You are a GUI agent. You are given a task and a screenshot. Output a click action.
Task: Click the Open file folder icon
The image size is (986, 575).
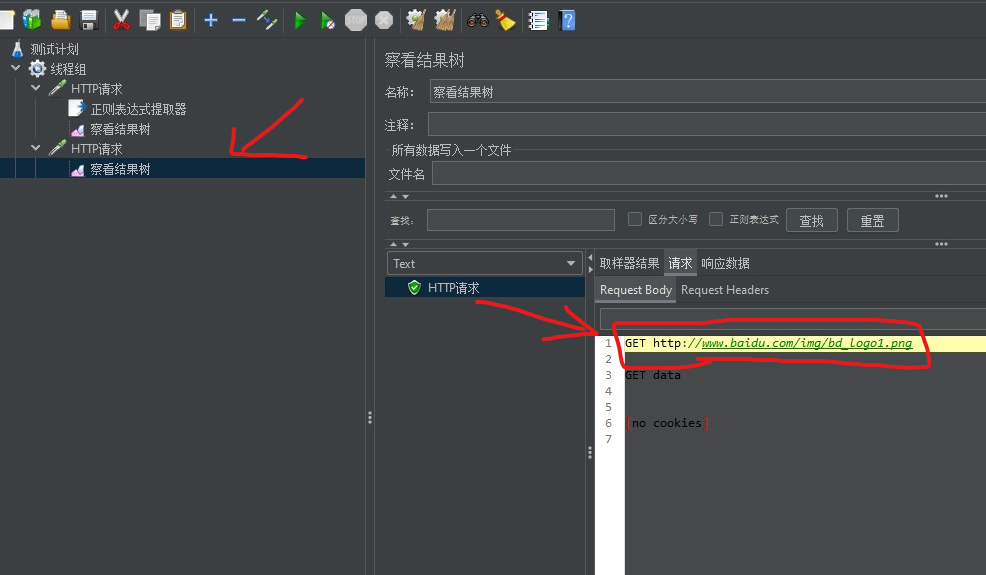pyautogui.click(x=60, y=20)
